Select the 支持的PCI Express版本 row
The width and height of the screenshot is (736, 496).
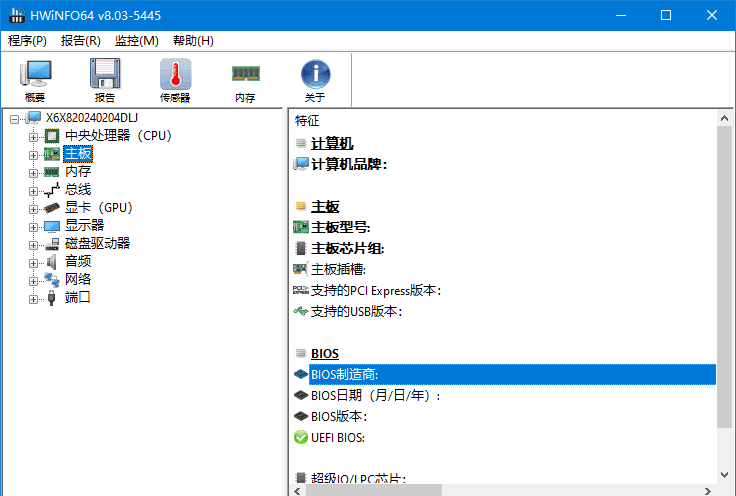(x=376, y=290)
